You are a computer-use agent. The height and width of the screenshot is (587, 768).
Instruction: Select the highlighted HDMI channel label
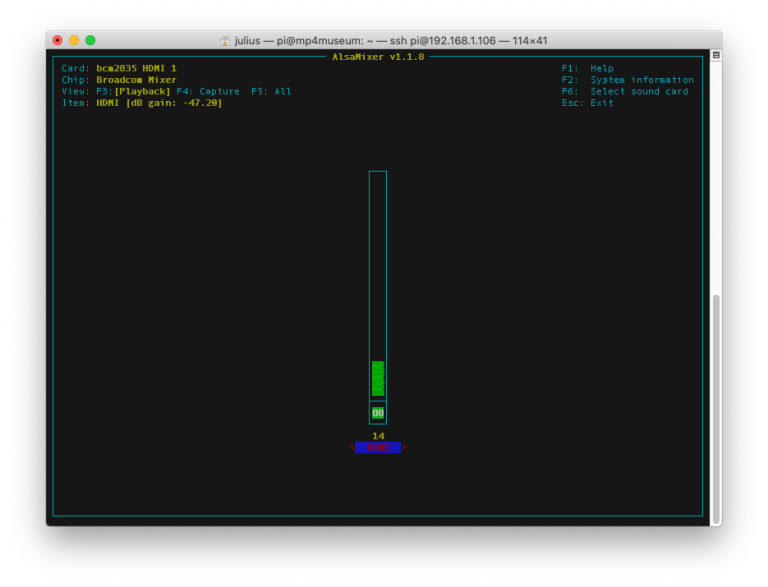click(378, 448)
